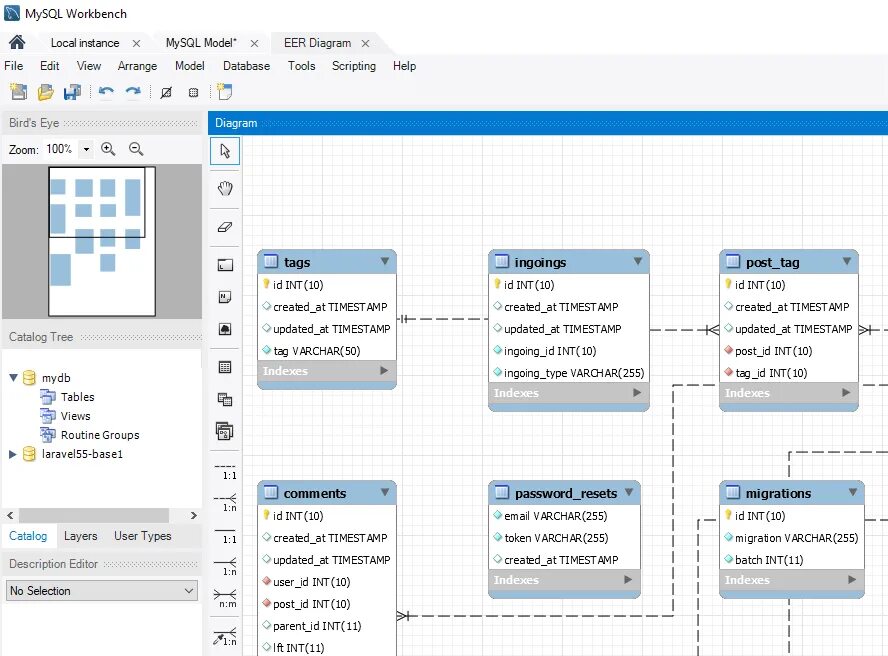Open the Help menu

404,66
